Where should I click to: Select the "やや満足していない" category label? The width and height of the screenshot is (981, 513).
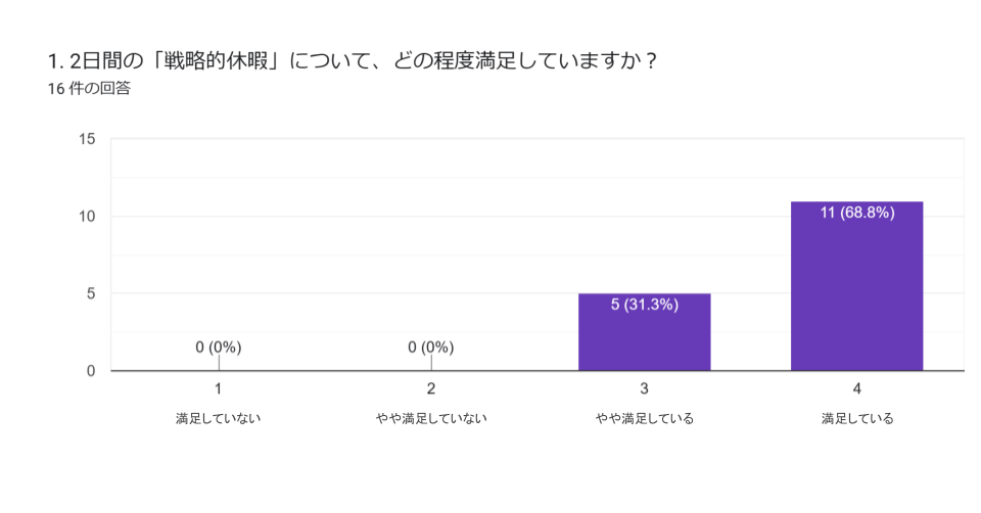click(x=431, y=419)
